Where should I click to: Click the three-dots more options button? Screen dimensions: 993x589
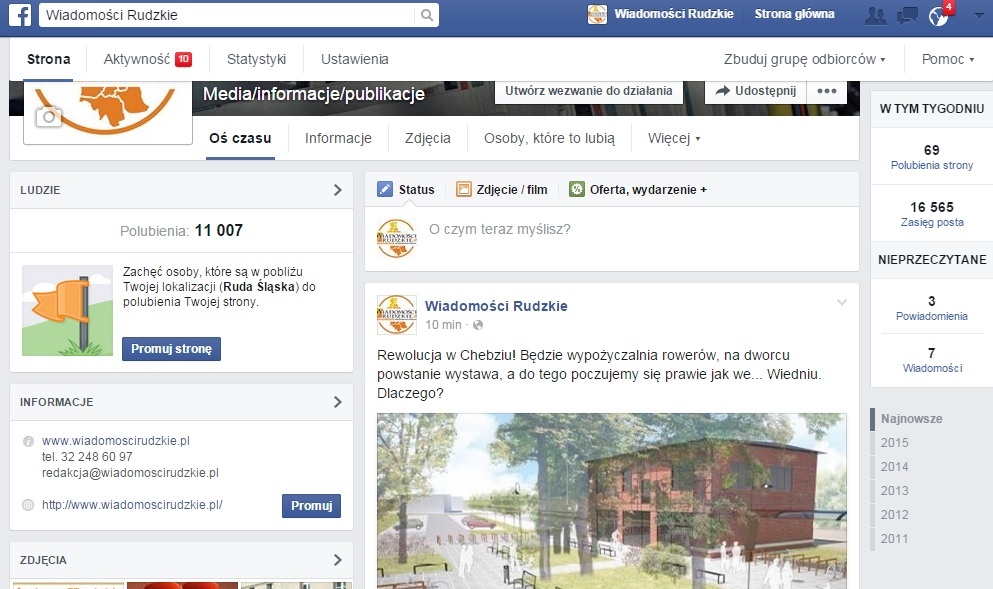826,91
